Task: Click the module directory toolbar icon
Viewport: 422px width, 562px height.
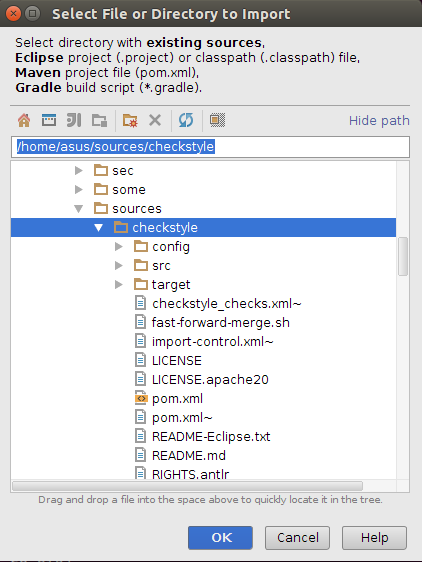Action: 99,120
